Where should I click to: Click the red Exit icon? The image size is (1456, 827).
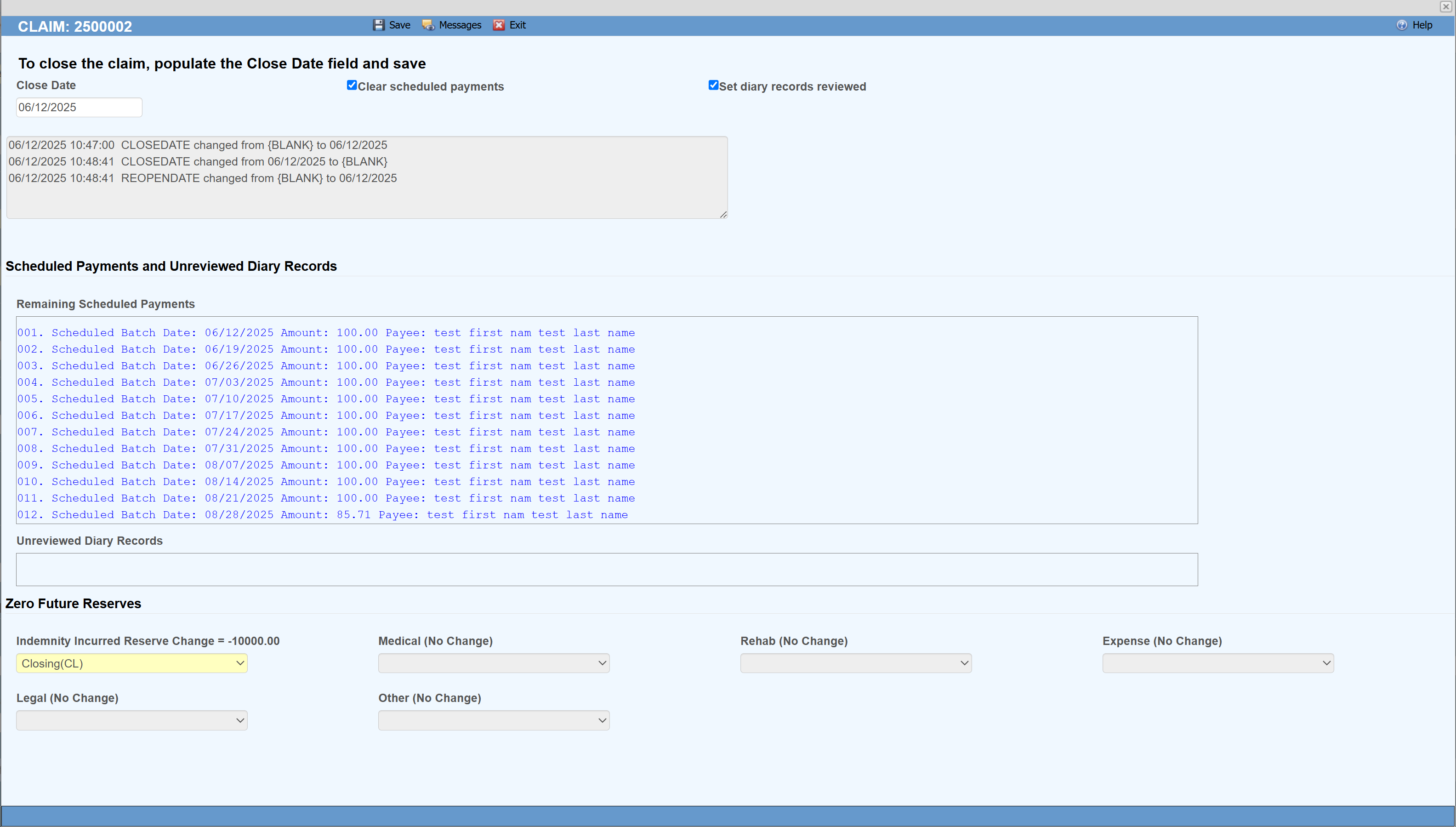point(499,25)
